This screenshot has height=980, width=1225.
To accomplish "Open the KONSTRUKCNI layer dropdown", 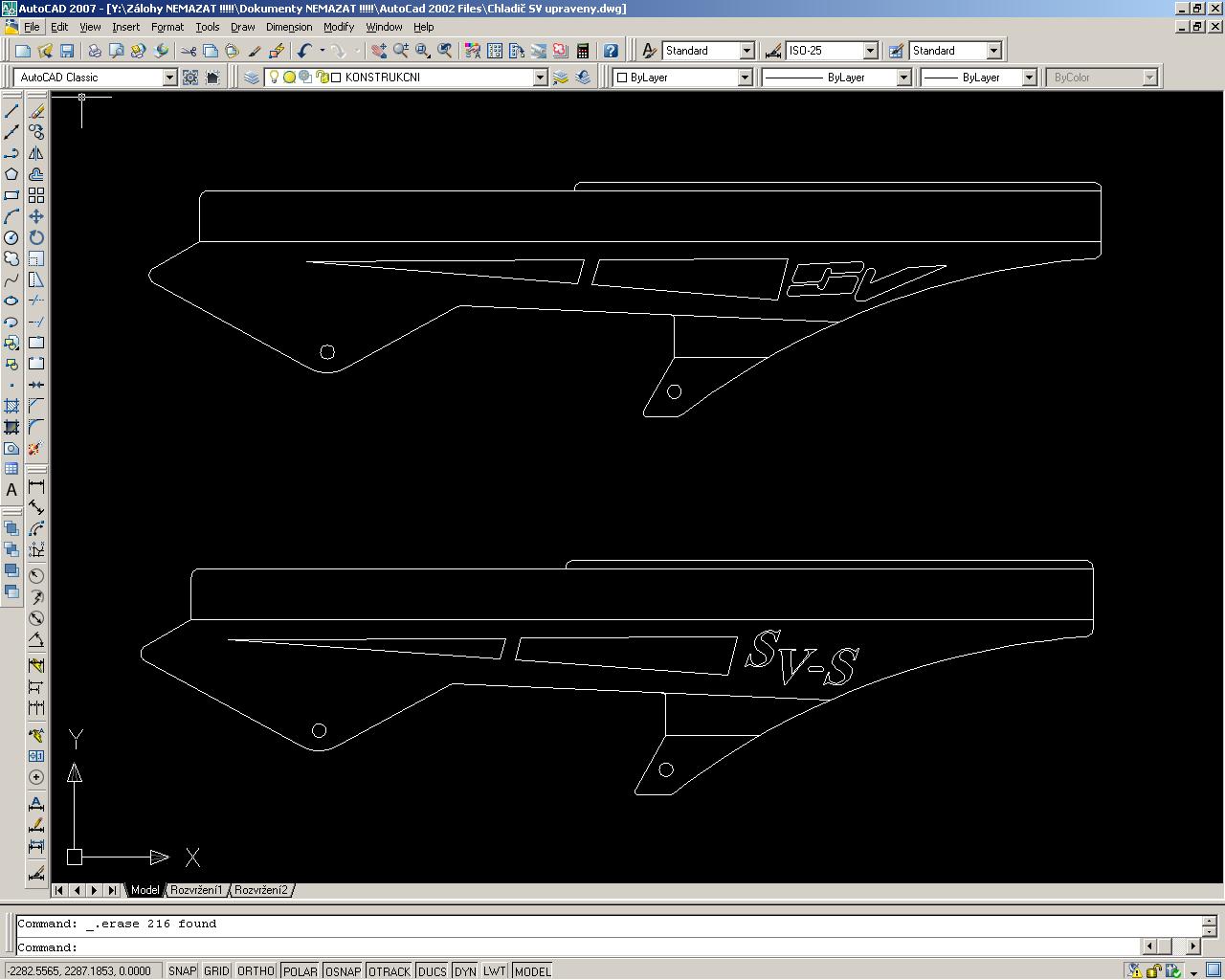I will click(540, 78).
